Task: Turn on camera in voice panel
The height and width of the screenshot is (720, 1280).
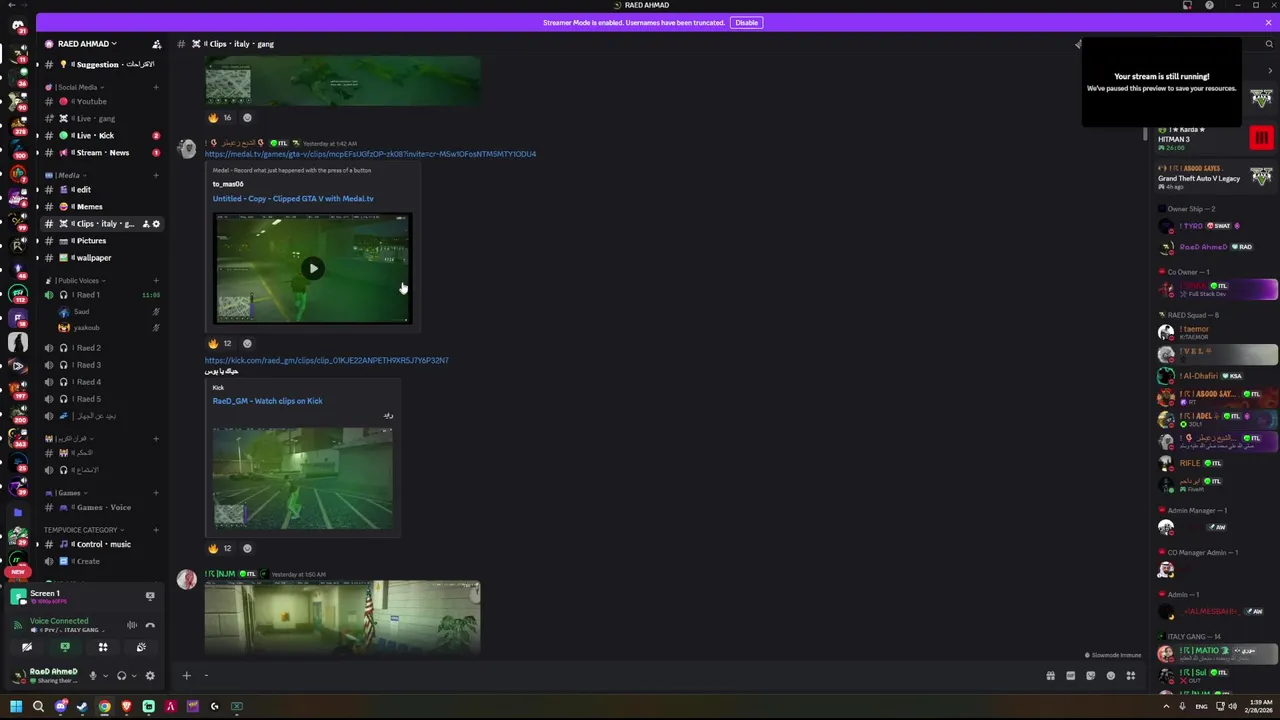Action: coord(27,647)
